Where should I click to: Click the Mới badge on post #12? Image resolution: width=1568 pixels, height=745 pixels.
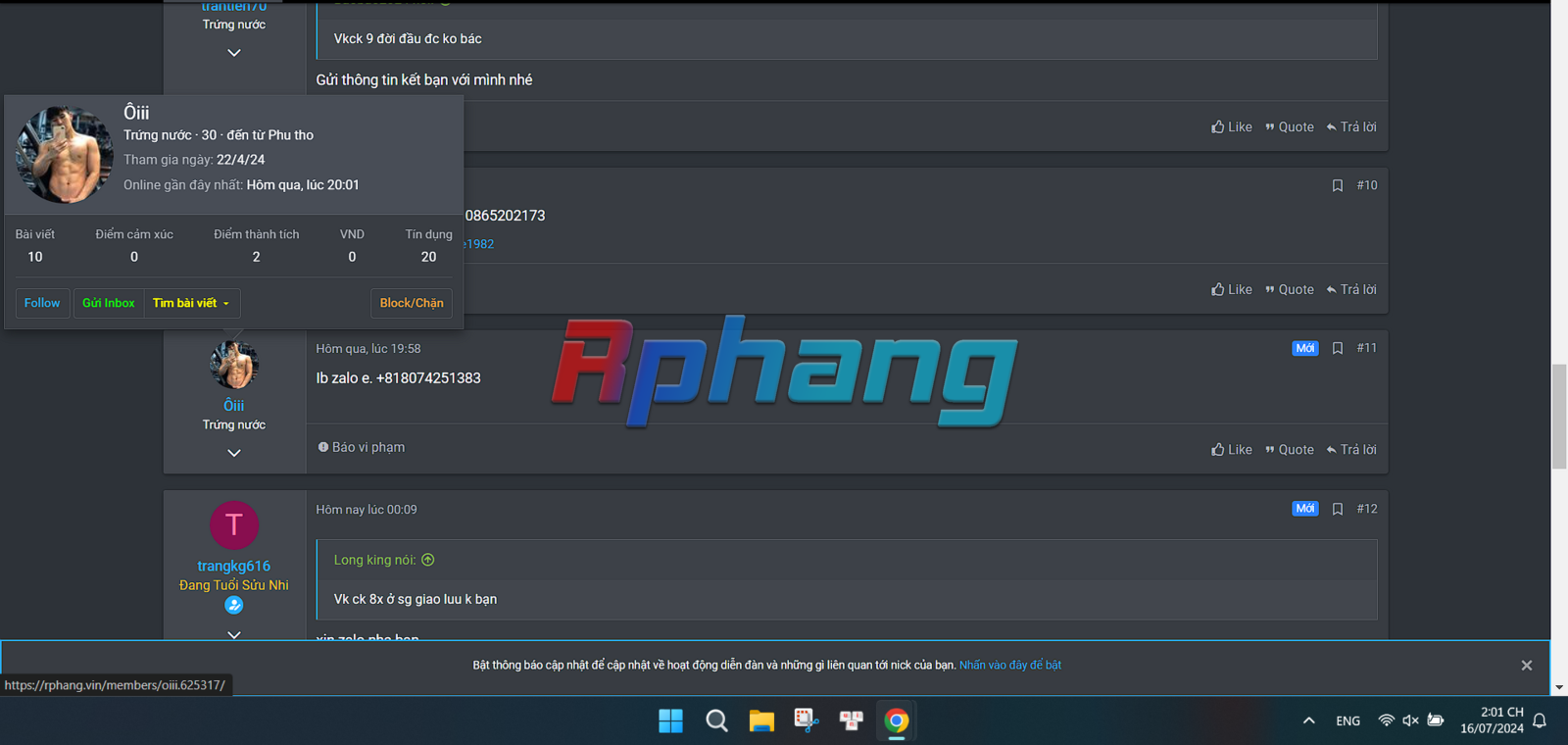pos(1305,509)
